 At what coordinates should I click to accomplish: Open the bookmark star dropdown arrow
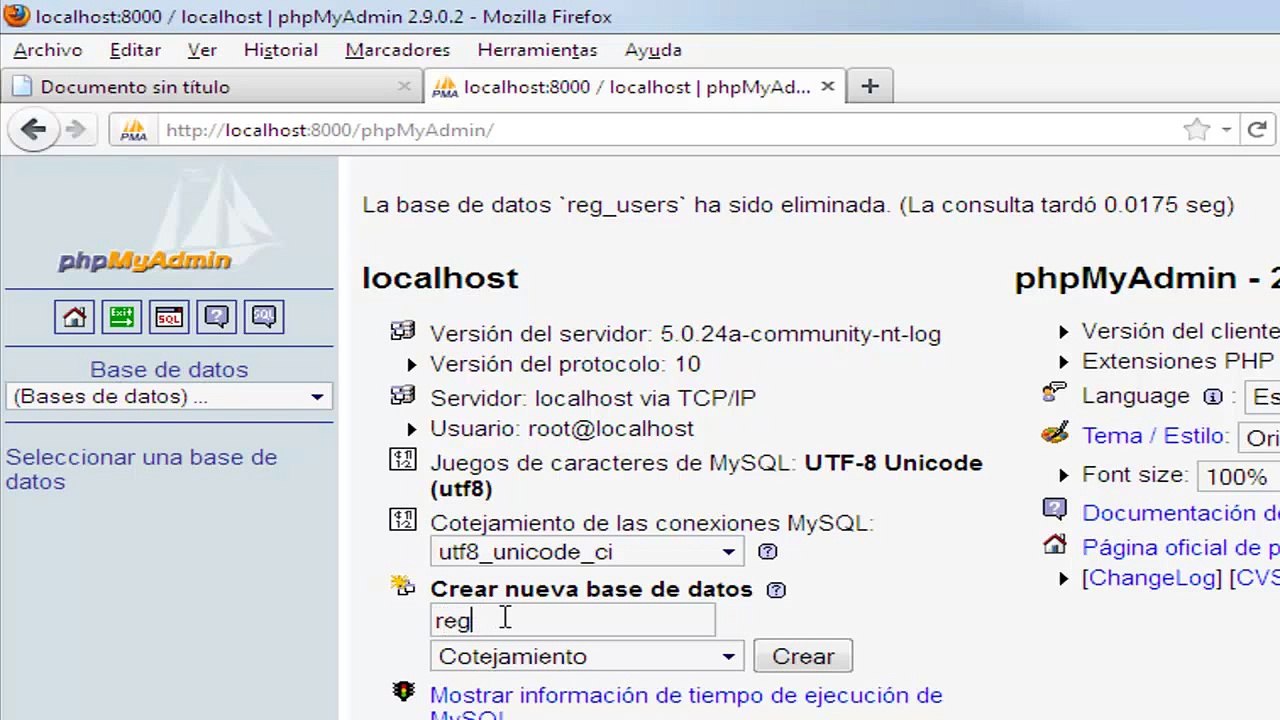(1226, 130)
